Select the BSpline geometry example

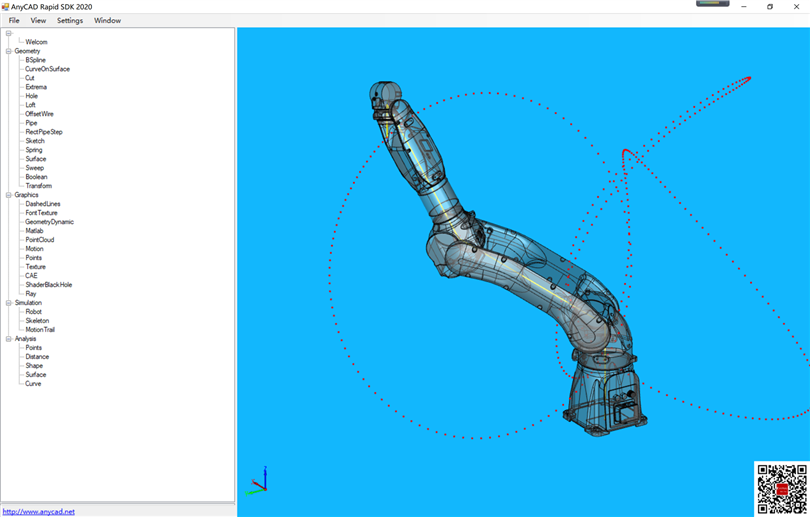(35, 60)
